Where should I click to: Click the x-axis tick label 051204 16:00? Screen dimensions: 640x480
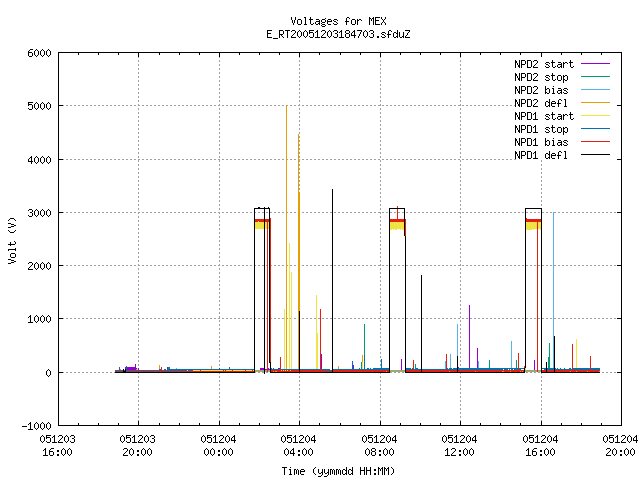pos(540,446)
